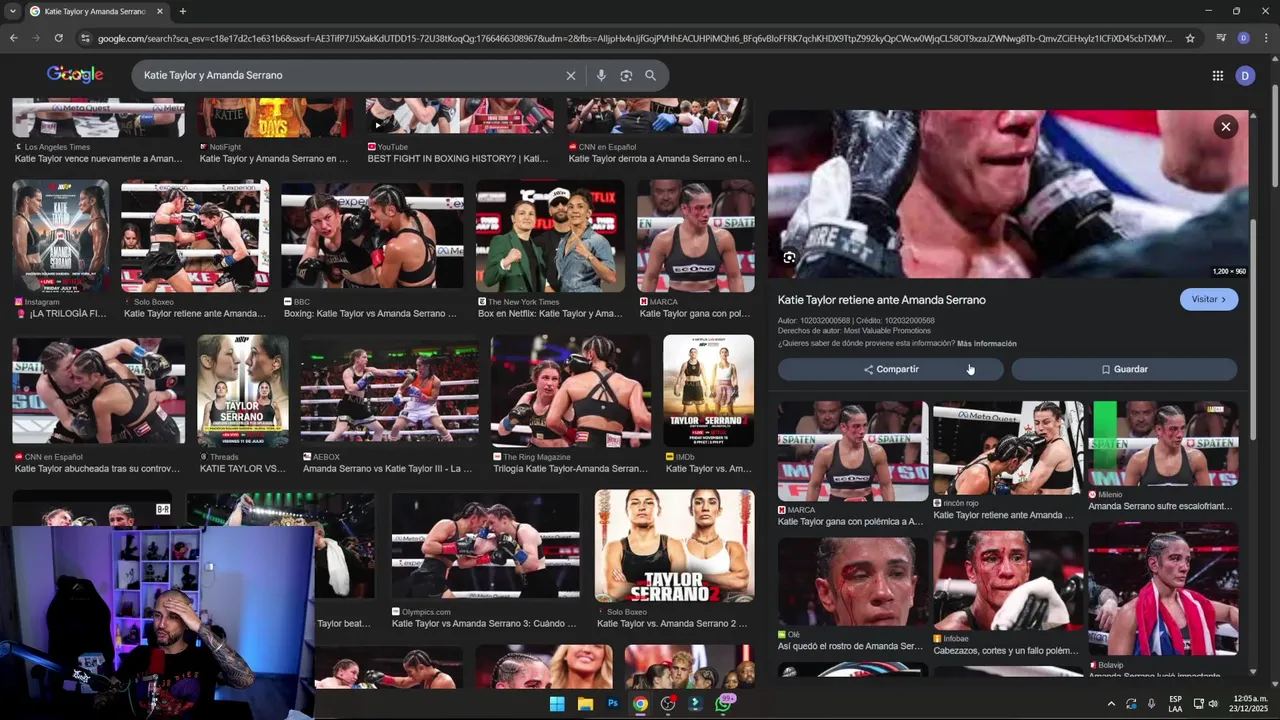The height and width of the screenshot is (720, 1280).
Task: Open volume control in system tray
Action: tap(1213, 704)
